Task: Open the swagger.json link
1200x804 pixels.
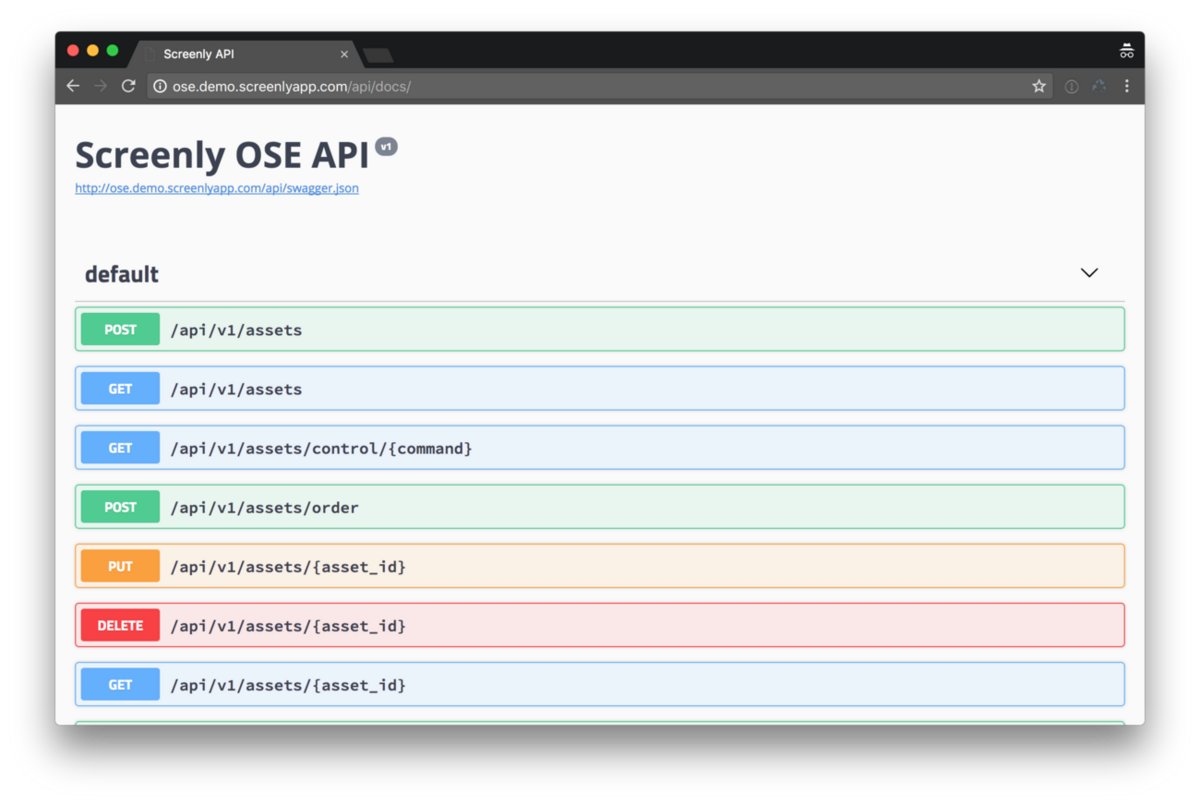Action: pos(216,188)
